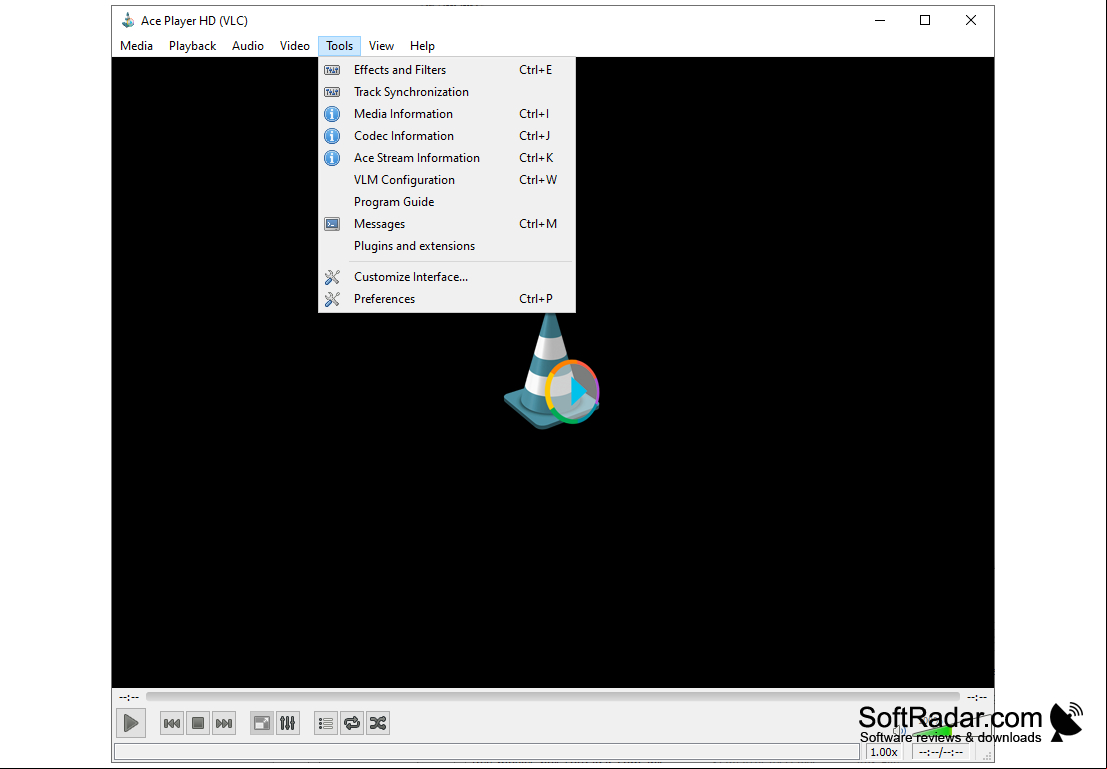Skip to previous media track

172,722
